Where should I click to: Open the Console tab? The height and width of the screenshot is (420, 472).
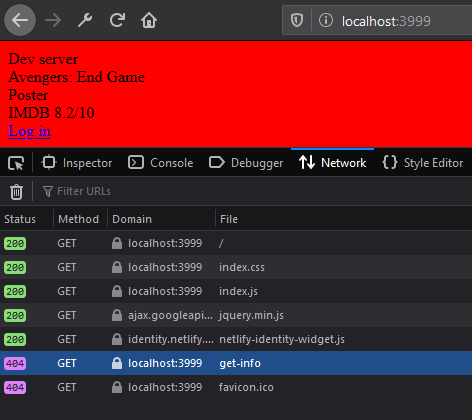161,163
